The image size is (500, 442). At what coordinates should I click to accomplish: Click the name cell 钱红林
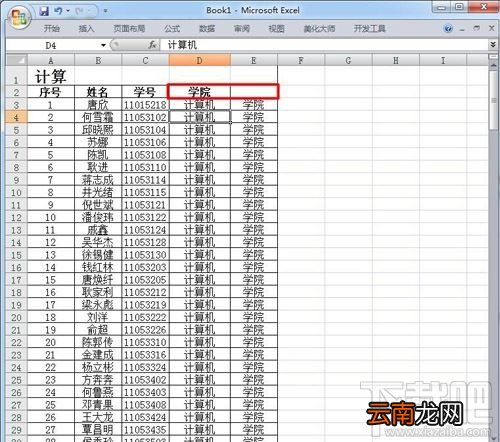point(98,267)
